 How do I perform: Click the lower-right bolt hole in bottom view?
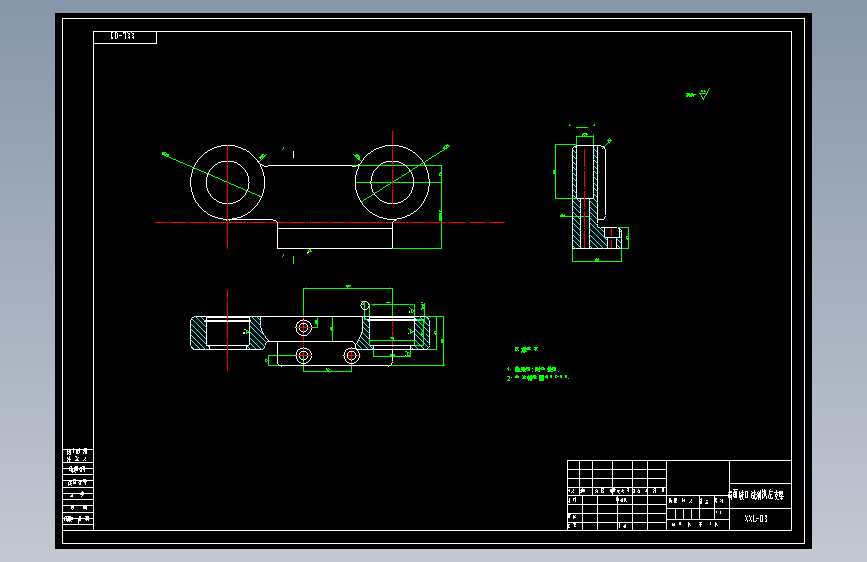(x=352, y=355)
